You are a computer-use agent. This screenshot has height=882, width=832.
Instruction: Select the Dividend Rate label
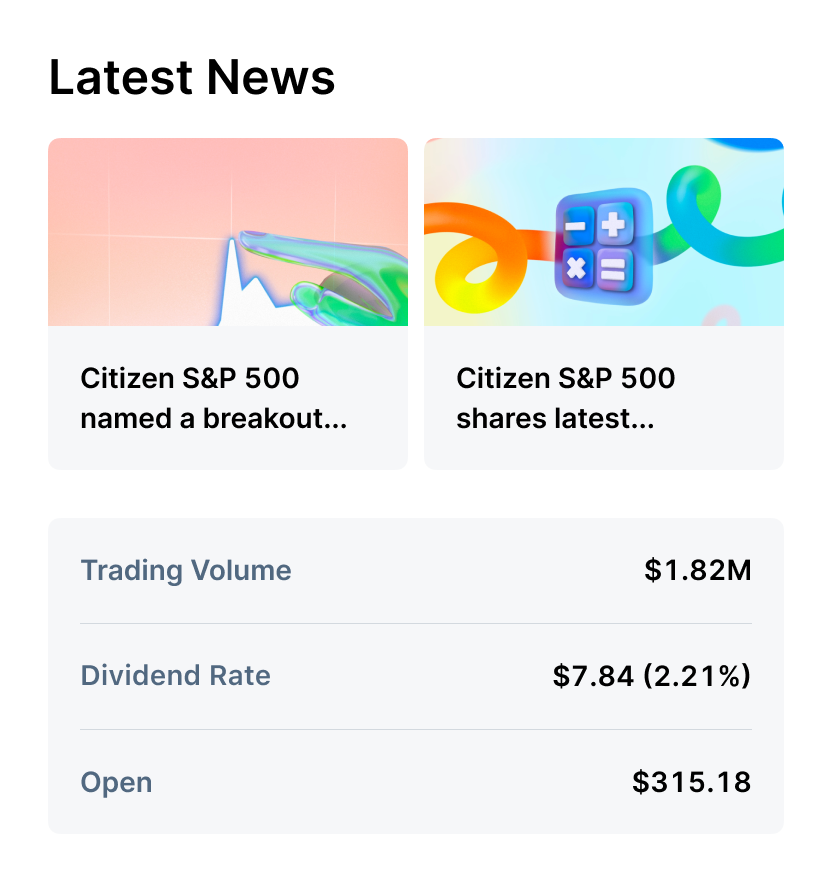[x=175, y=676]
